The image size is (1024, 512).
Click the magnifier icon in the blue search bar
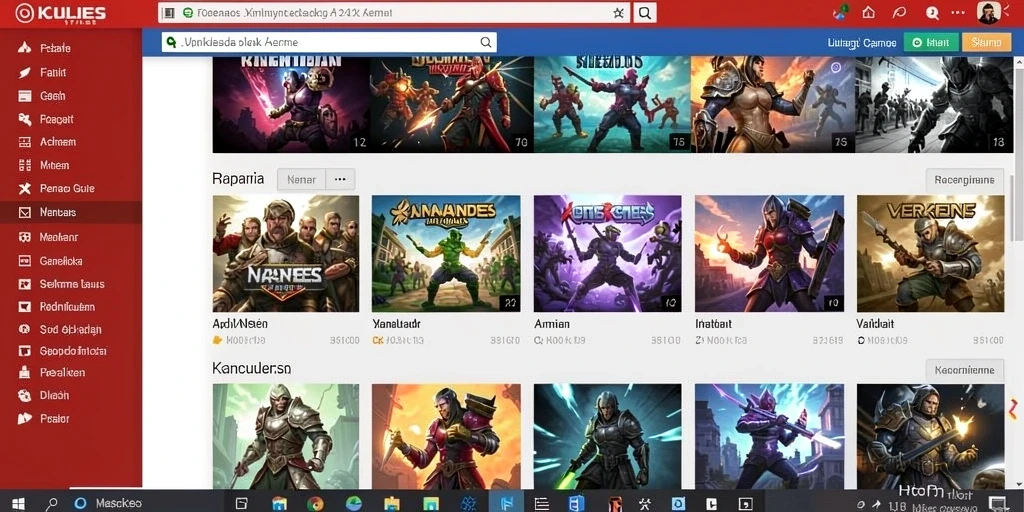click(486, 42)
